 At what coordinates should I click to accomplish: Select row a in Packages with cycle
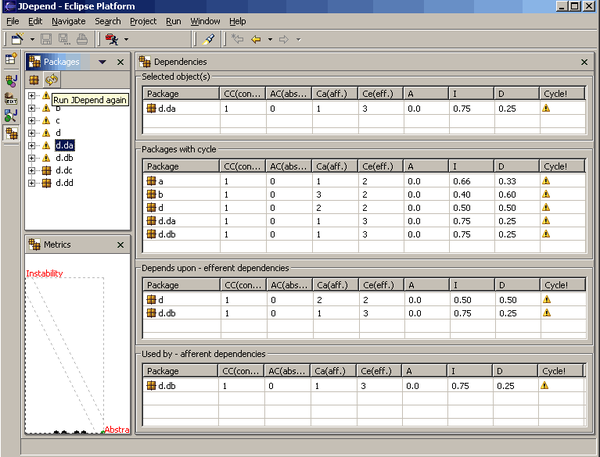coord(364,181)
